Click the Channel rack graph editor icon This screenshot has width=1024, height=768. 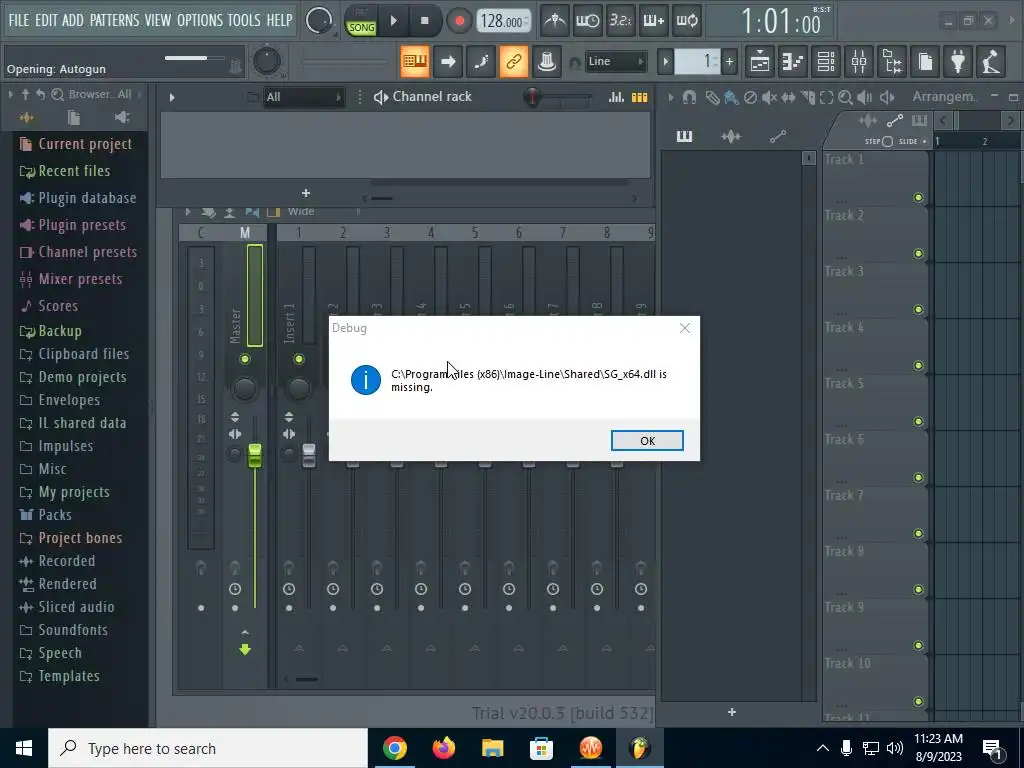click(616, 97)
